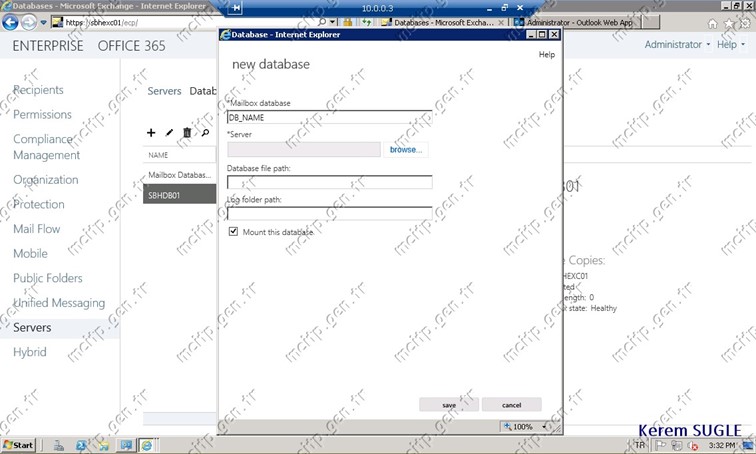
Task: Open Unified Messaging in the left navigation
Action: [59, 303]
